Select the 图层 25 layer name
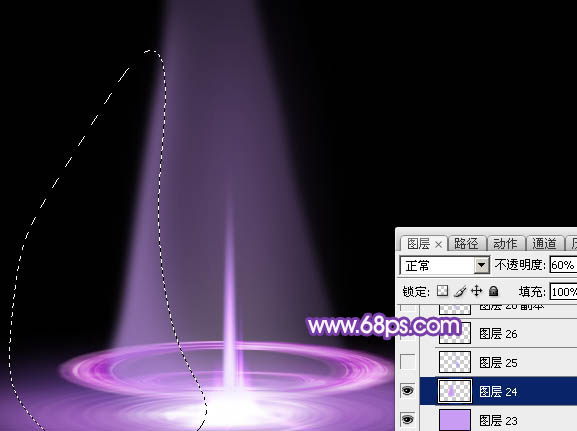The height and width of the screenshot is (431, 577). click(x=498, y=363)
